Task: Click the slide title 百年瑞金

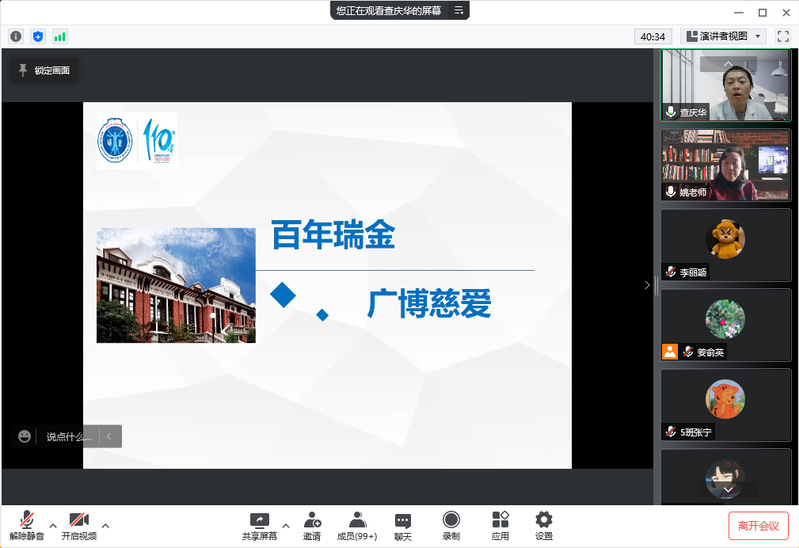Action: (333, 234)
